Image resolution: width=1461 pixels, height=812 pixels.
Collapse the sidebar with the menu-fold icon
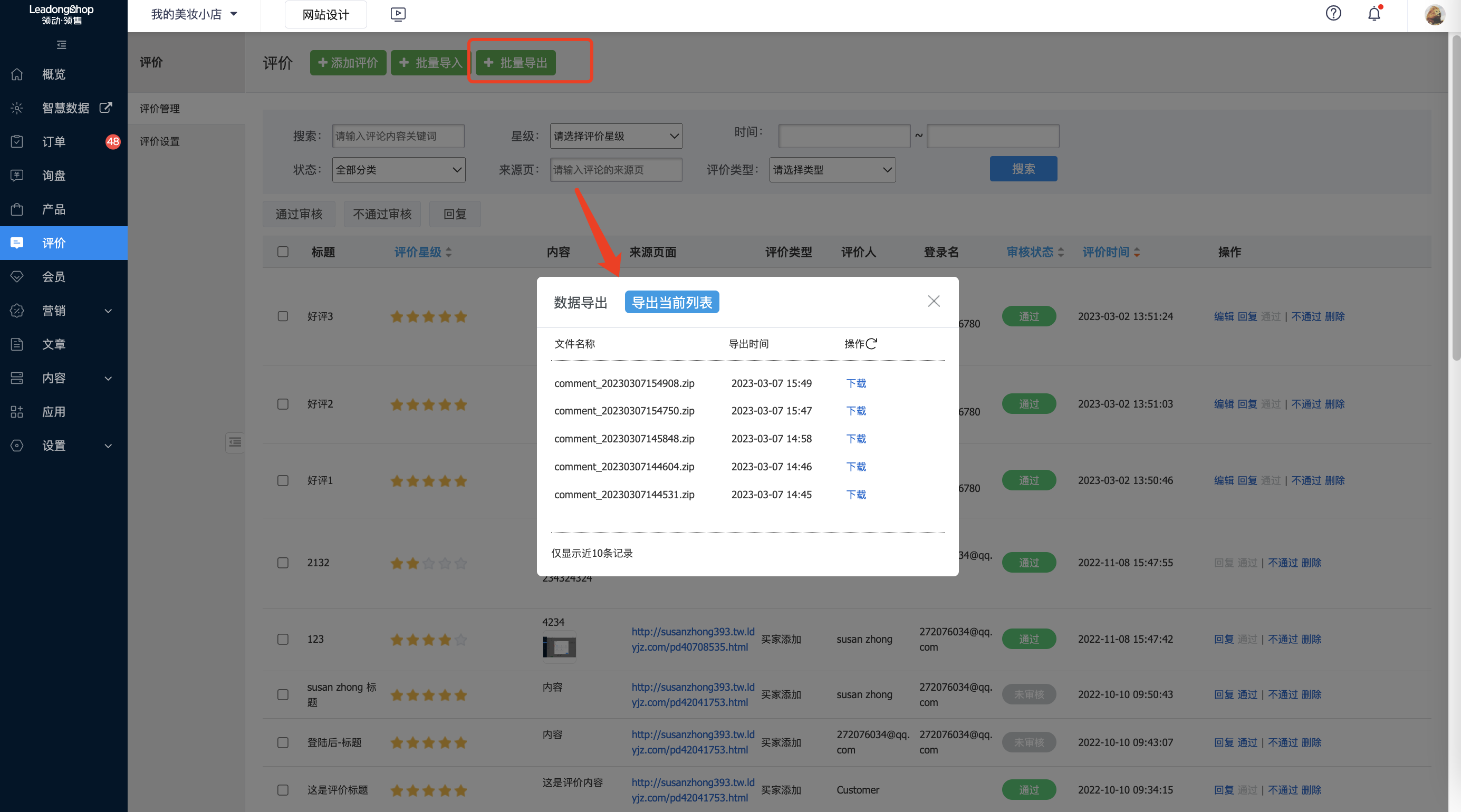click(x=62, y=45)
